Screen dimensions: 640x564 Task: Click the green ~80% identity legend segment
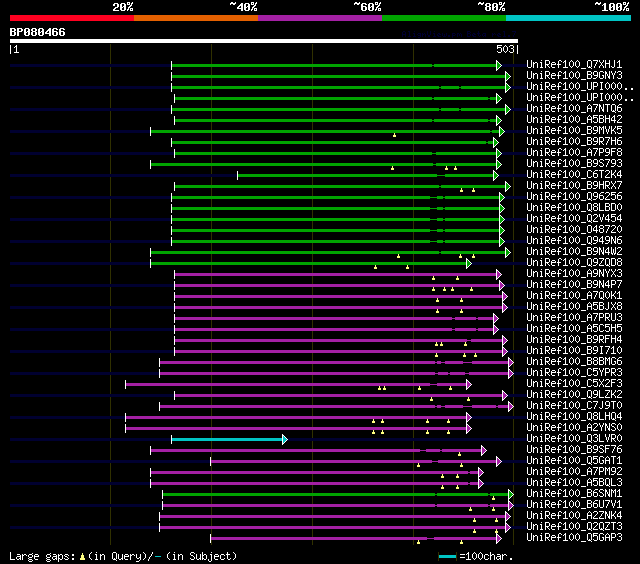coord(444,18)
